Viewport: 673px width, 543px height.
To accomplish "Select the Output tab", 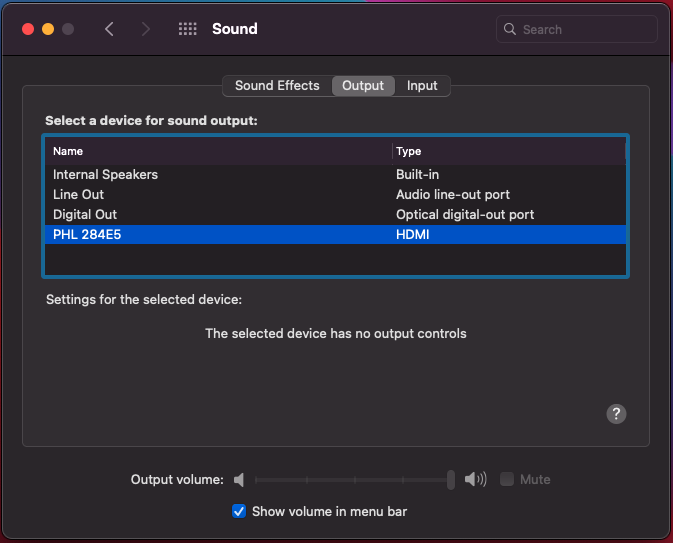I will click(362, 86).
